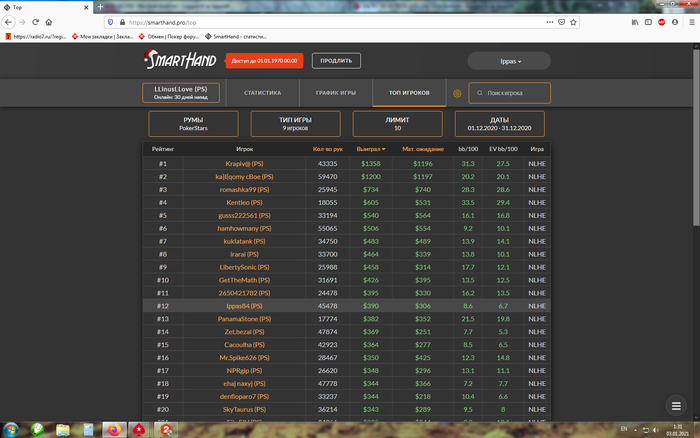Image resolution: width=700 pixels, height=438 pixels.
Task: Go to the browser home page icon
Action: [49, 22]
